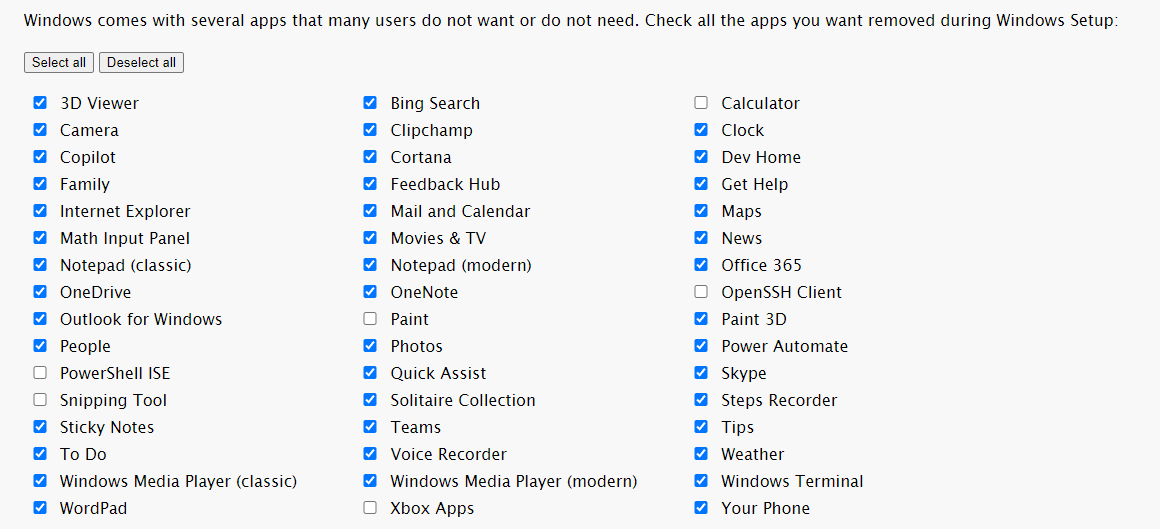This screenshot has width=1160, height=529.
Task: Click the Select all button
Action: click(59, 63)
